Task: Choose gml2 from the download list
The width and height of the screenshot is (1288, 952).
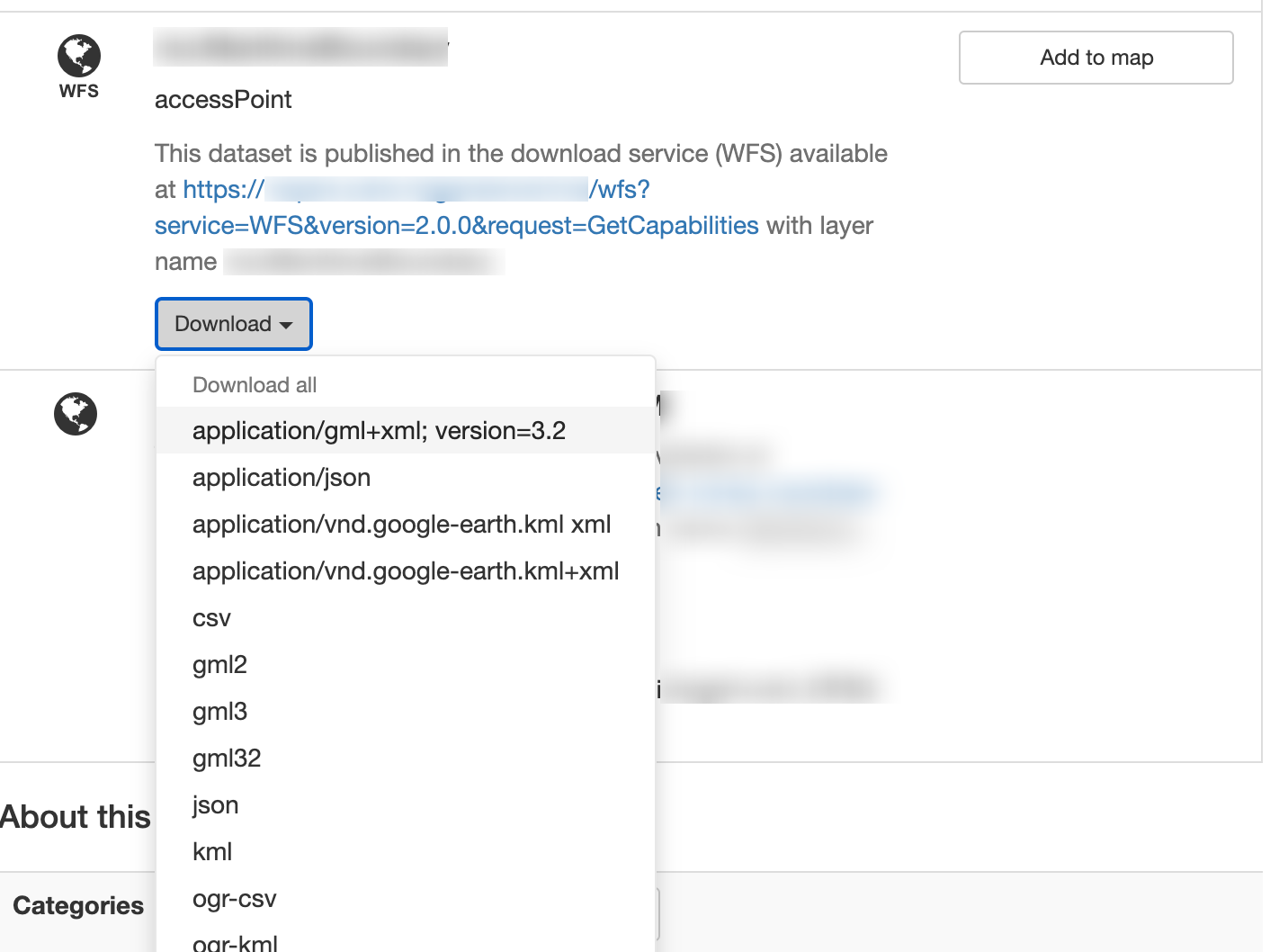Action: point(406,664)
